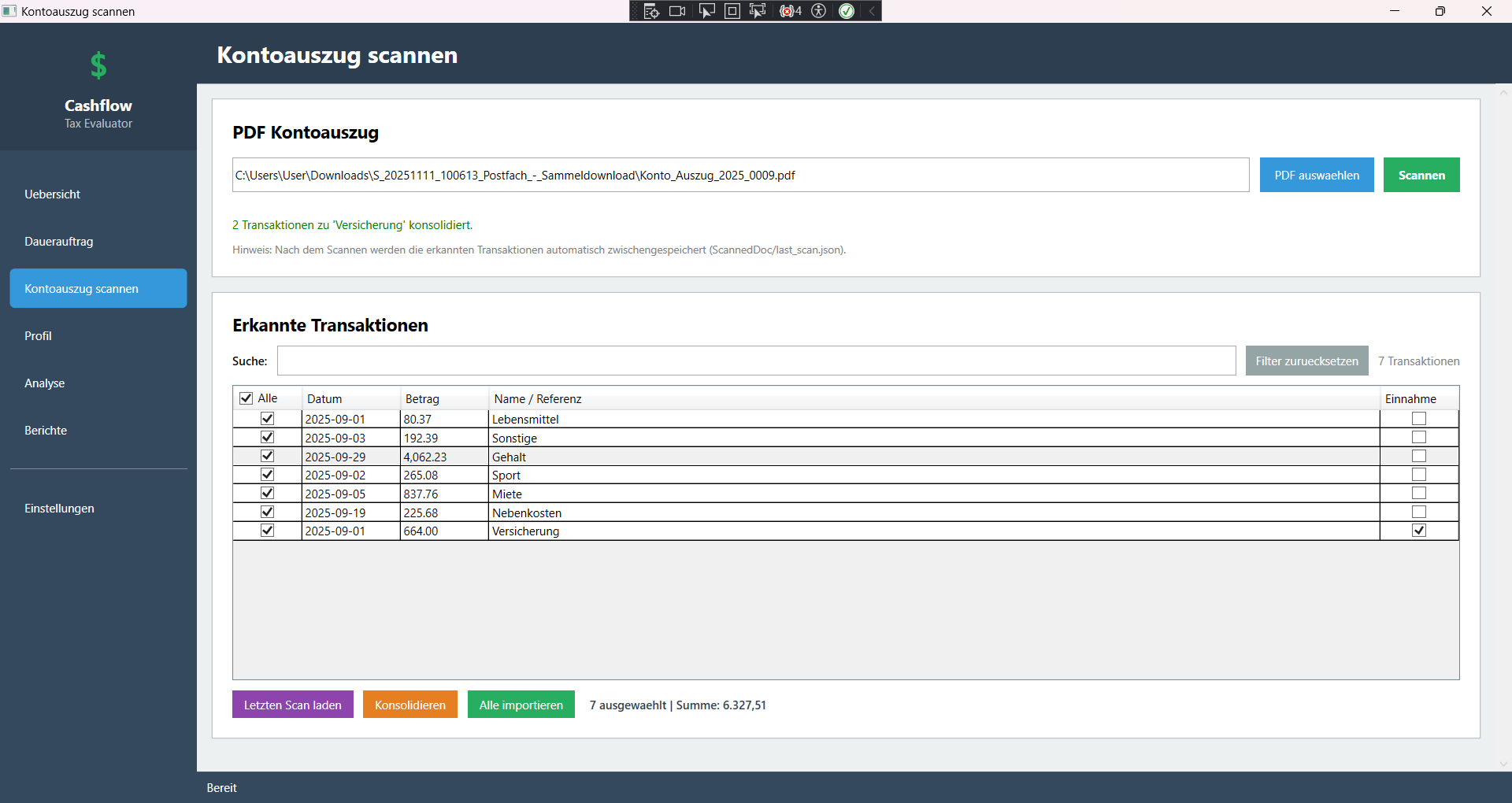Run the accessibility checker icon

[818, 11]
